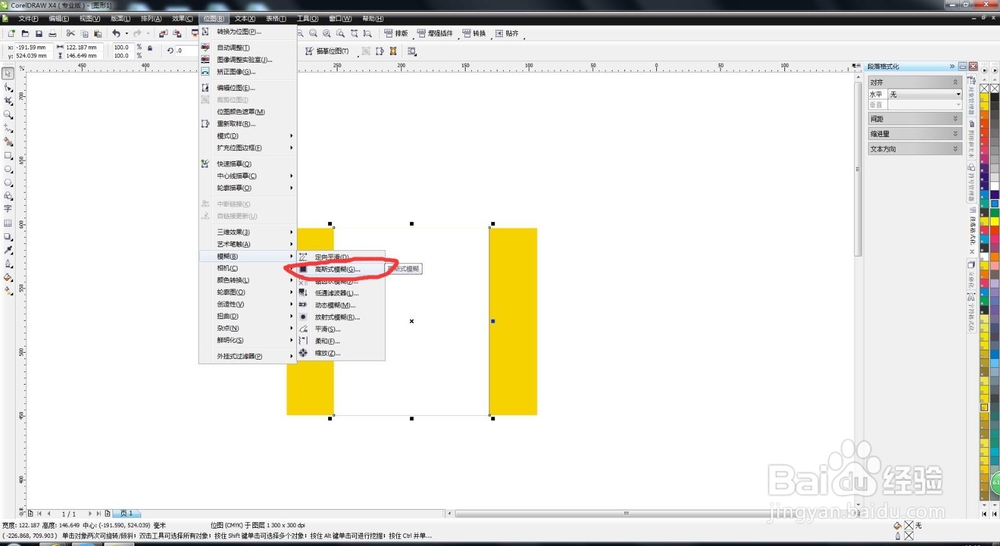Open the 文件 menu
The image size is (1000, 546).
click(28, 18)
